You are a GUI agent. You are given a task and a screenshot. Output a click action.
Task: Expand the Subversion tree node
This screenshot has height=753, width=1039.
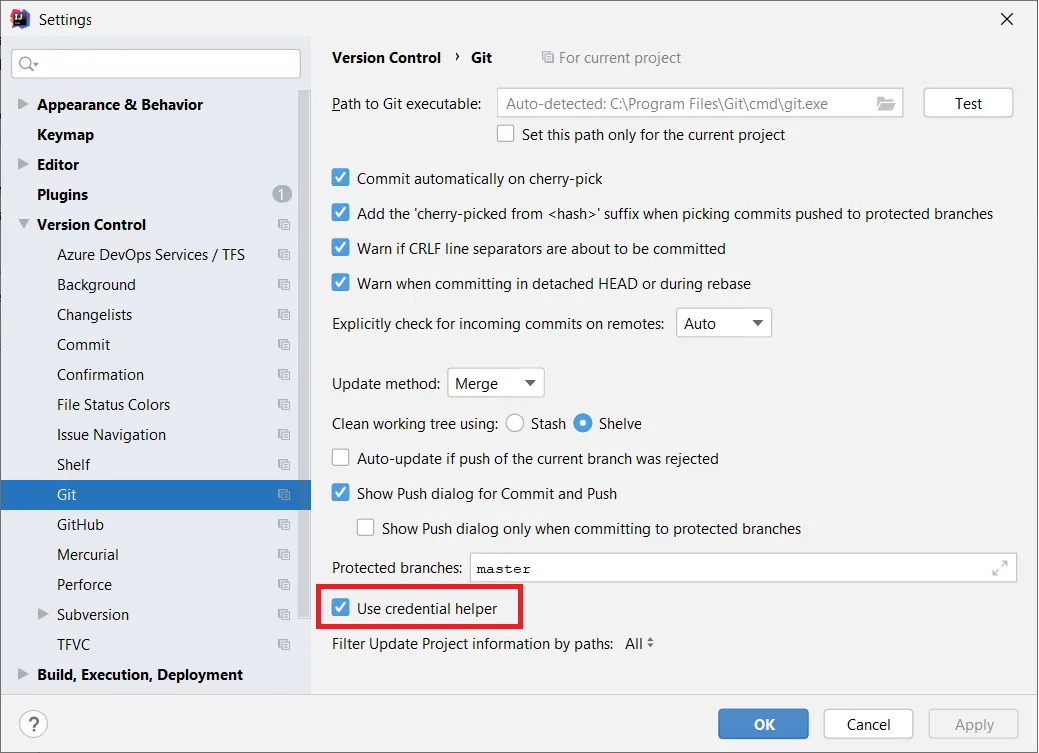pos(43,614)
